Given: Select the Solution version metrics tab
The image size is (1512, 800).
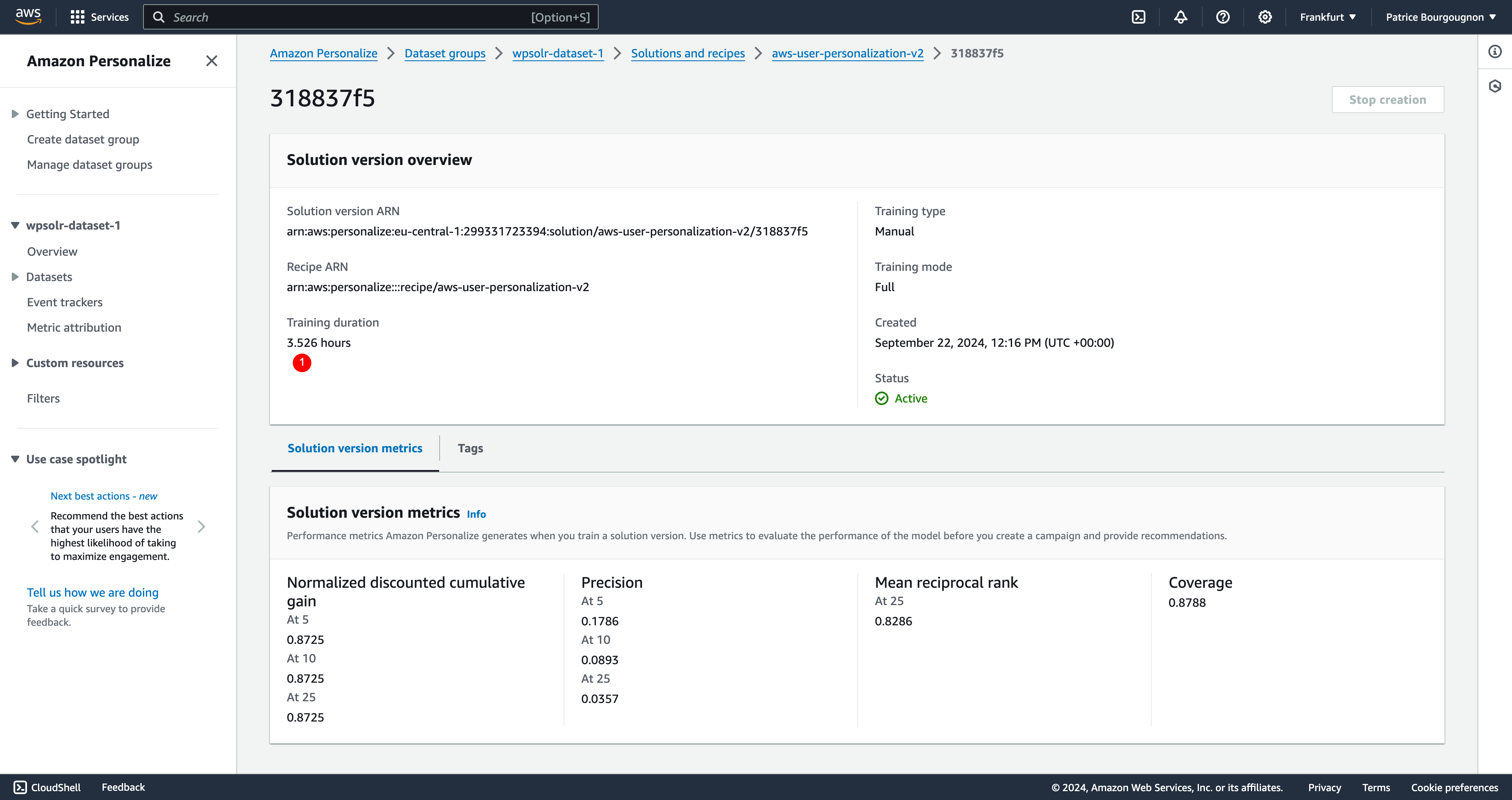Looking at the screenshot, I should [x=354, y=449].
